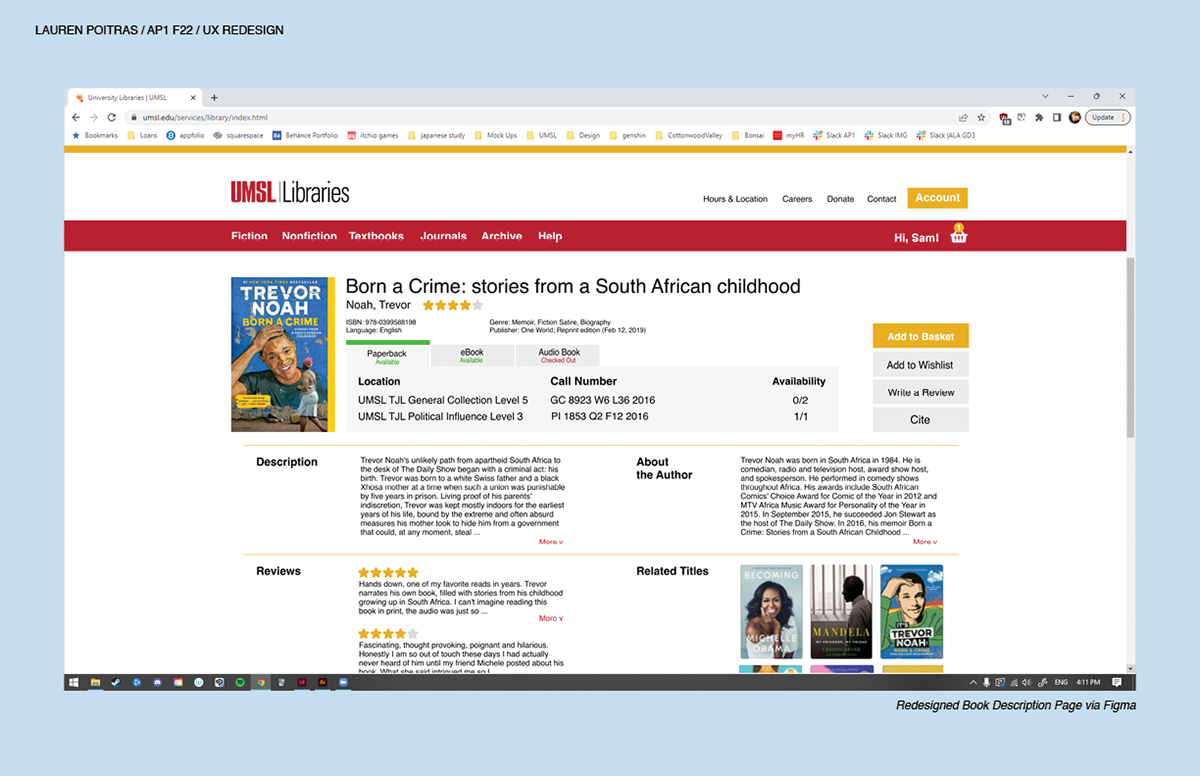This screenshot has width=1200, height=776.
Task: Expand the book description with More
Action: [x=551, y=542]
